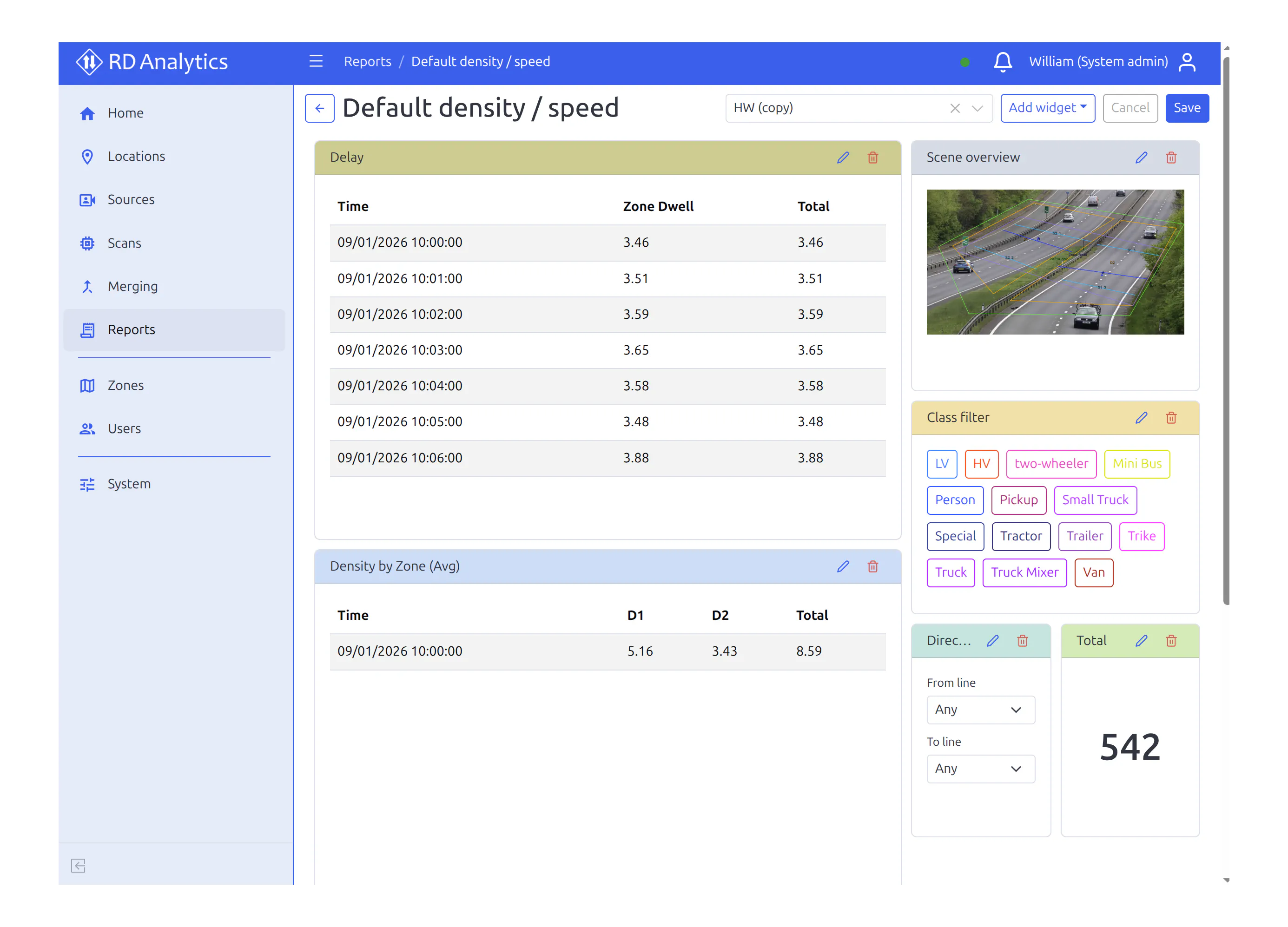
Task: Delete the Scene overview widget
Action: pyautogui.click(x=1171, y=158)
